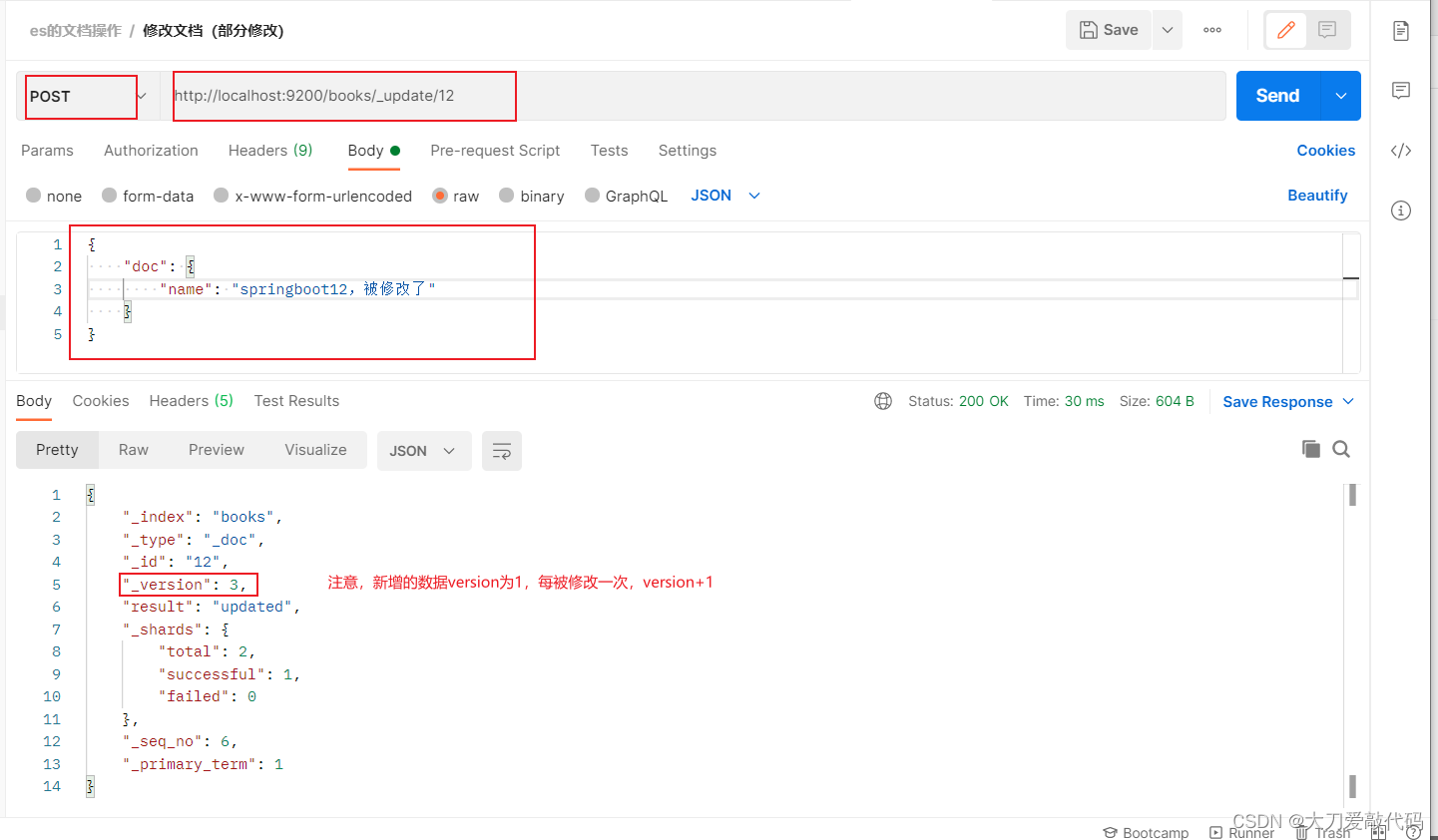Expand the Send button dropdown arrow
The width and height of the screenshot is (1438, 840).
(1341, 96)
